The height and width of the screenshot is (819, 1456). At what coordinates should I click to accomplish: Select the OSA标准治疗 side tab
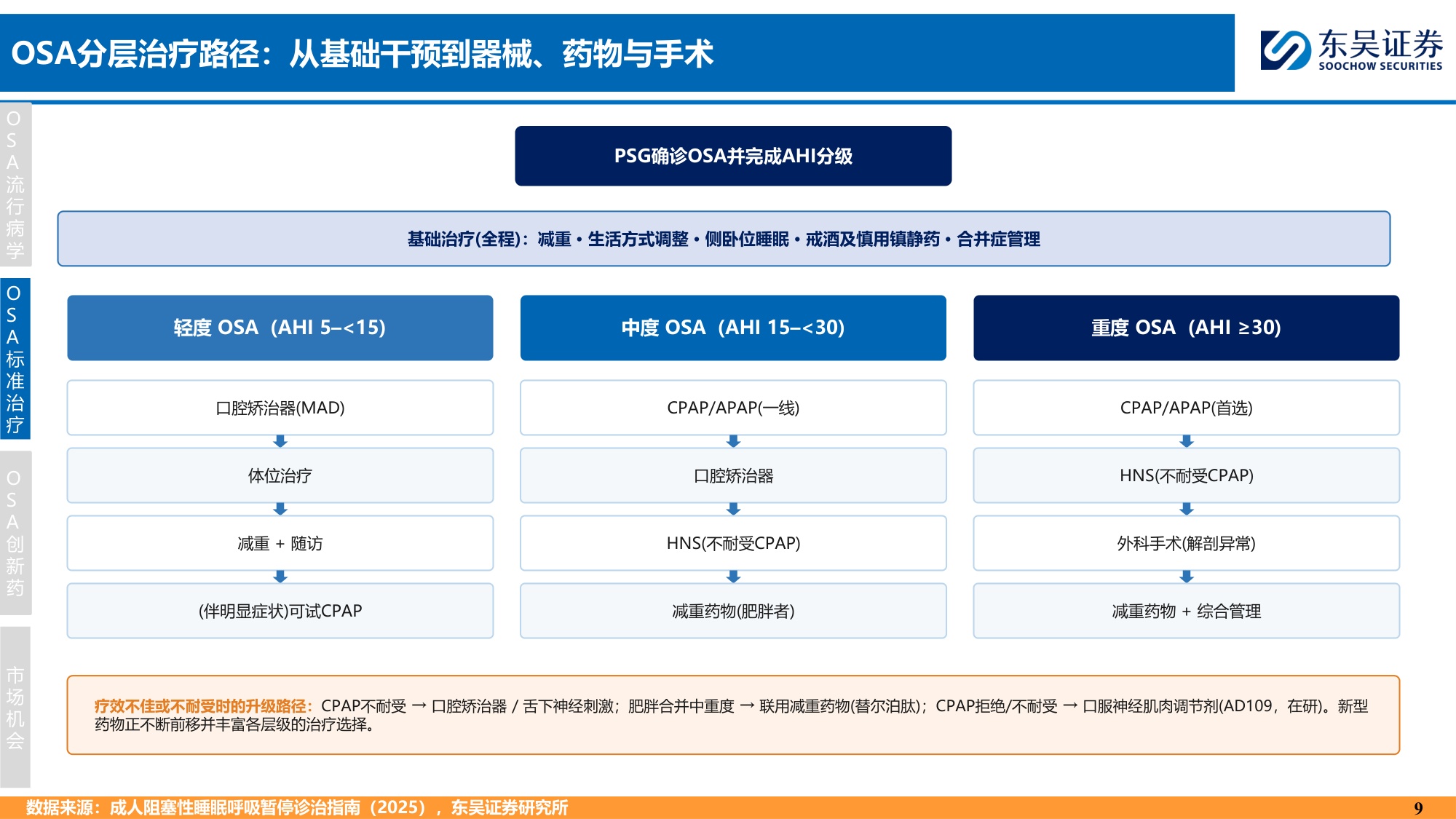coord(15,358)
